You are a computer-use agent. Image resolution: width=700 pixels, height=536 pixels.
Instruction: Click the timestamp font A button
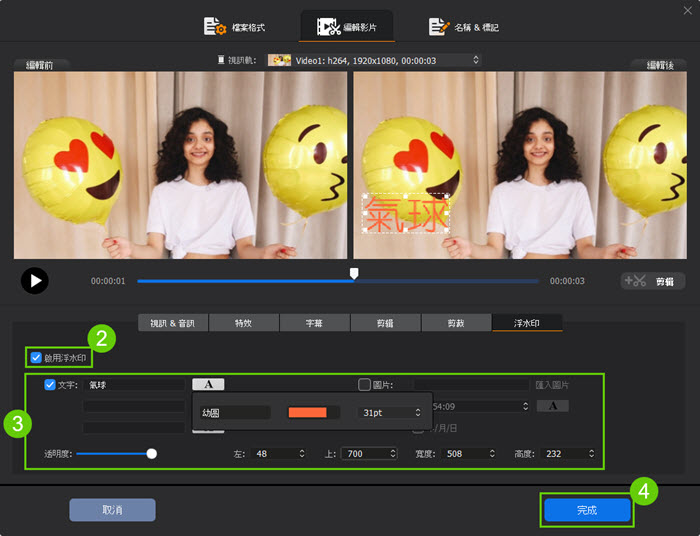click(552, 405)
